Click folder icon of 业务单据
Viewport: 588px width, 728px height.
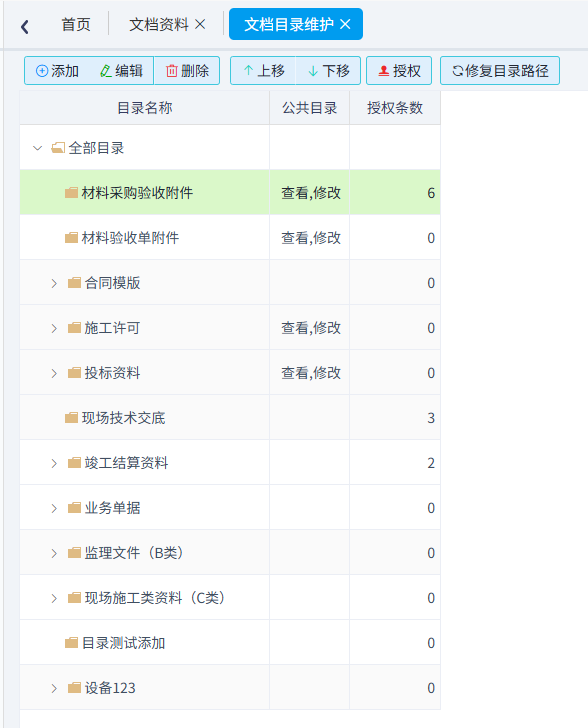pyautogui.click(x=74, y=508)
